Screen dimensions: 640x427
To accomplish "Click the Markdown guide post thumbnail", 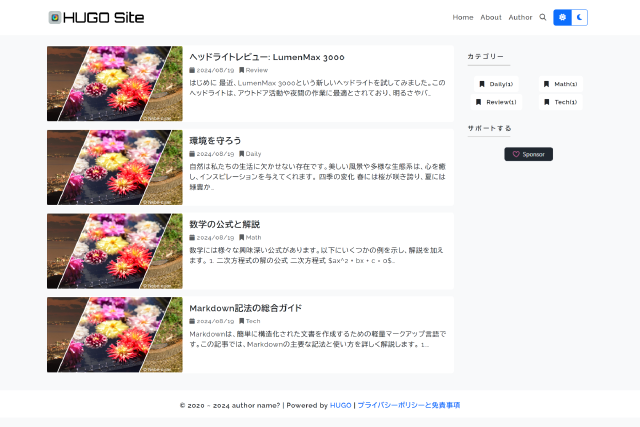I will 114,334.
